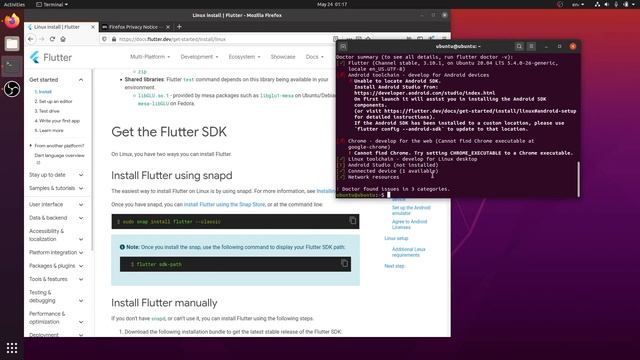The width and height of the screenshot is (640, 360).
Task: Jump to Linux setup in page contents
Action: 396,238
